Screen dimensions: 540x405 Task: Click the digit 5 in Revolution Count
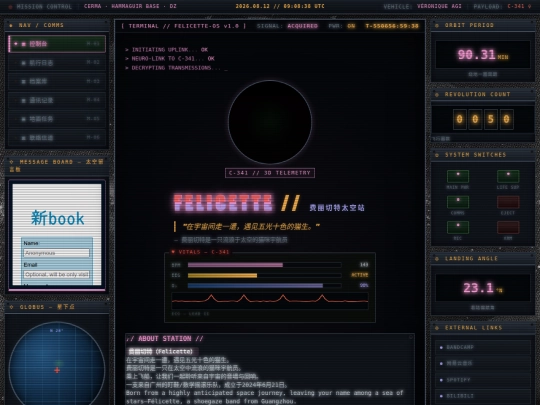click(491, 119)
